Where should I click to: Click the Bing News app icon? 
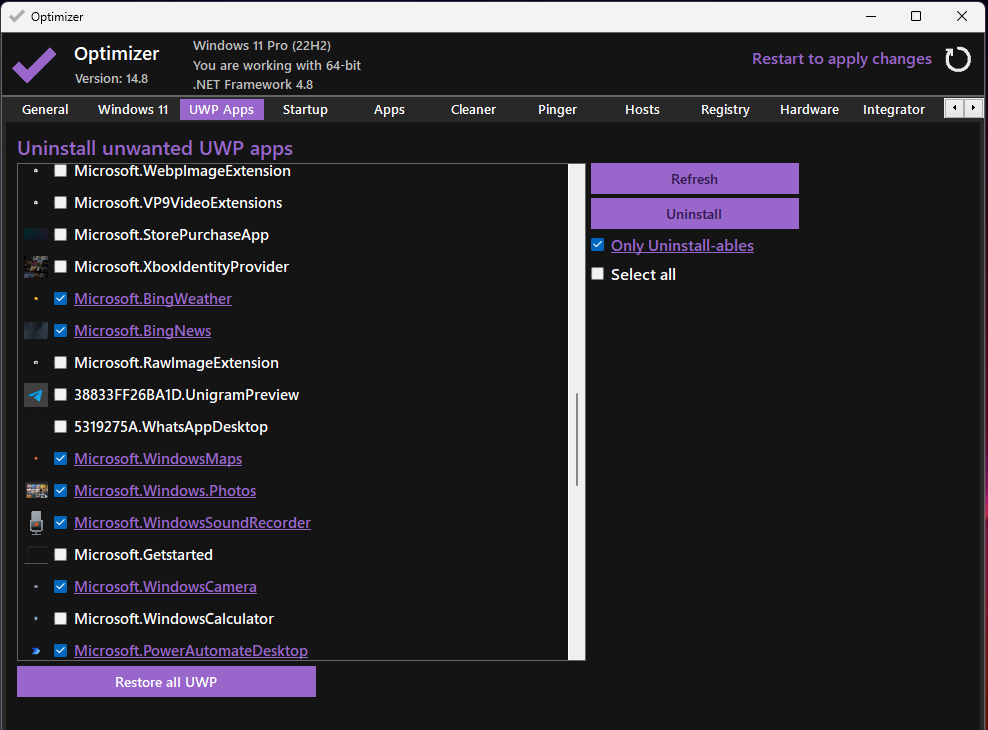click(x=36, y=331)
